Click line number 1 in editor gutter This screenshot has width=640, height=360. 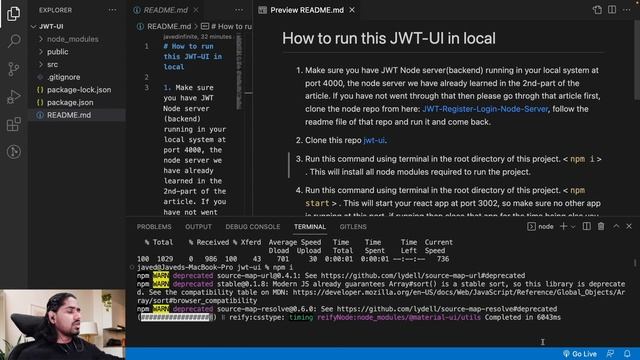[147, 47]
